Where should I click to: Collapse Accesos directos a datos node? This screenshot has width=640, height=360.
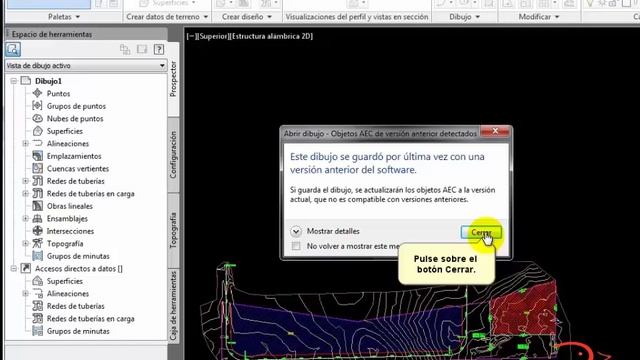pos(13,268)
